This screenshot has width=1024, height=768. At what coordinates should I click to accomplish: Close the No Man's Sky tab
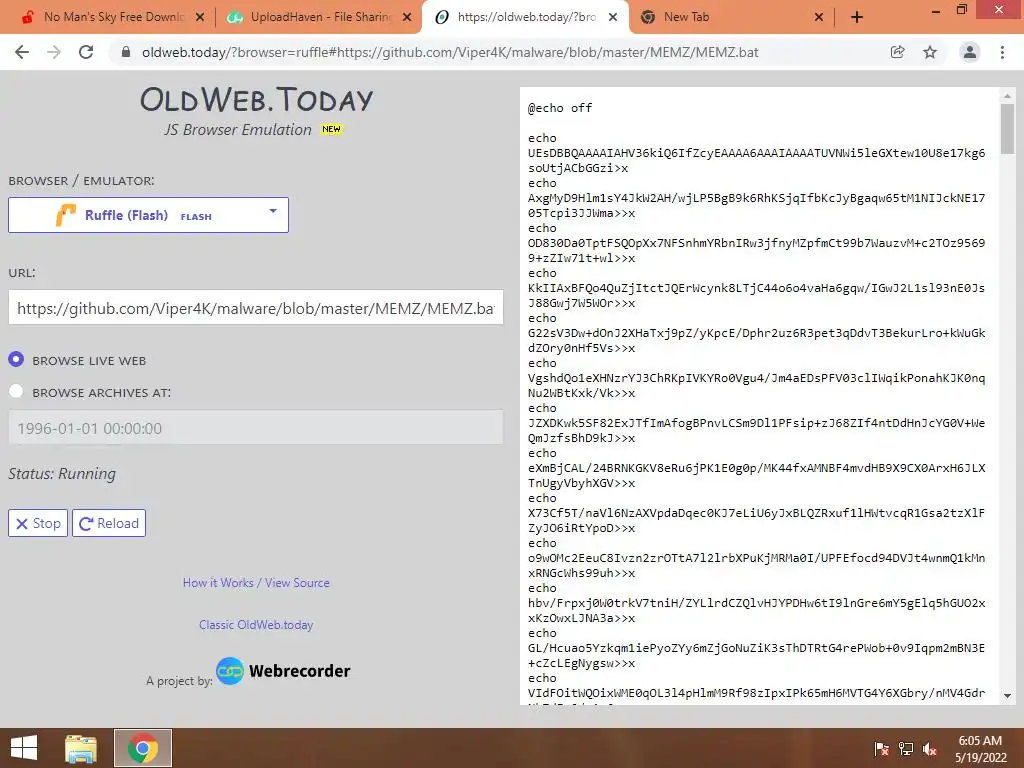pos(200,18)
